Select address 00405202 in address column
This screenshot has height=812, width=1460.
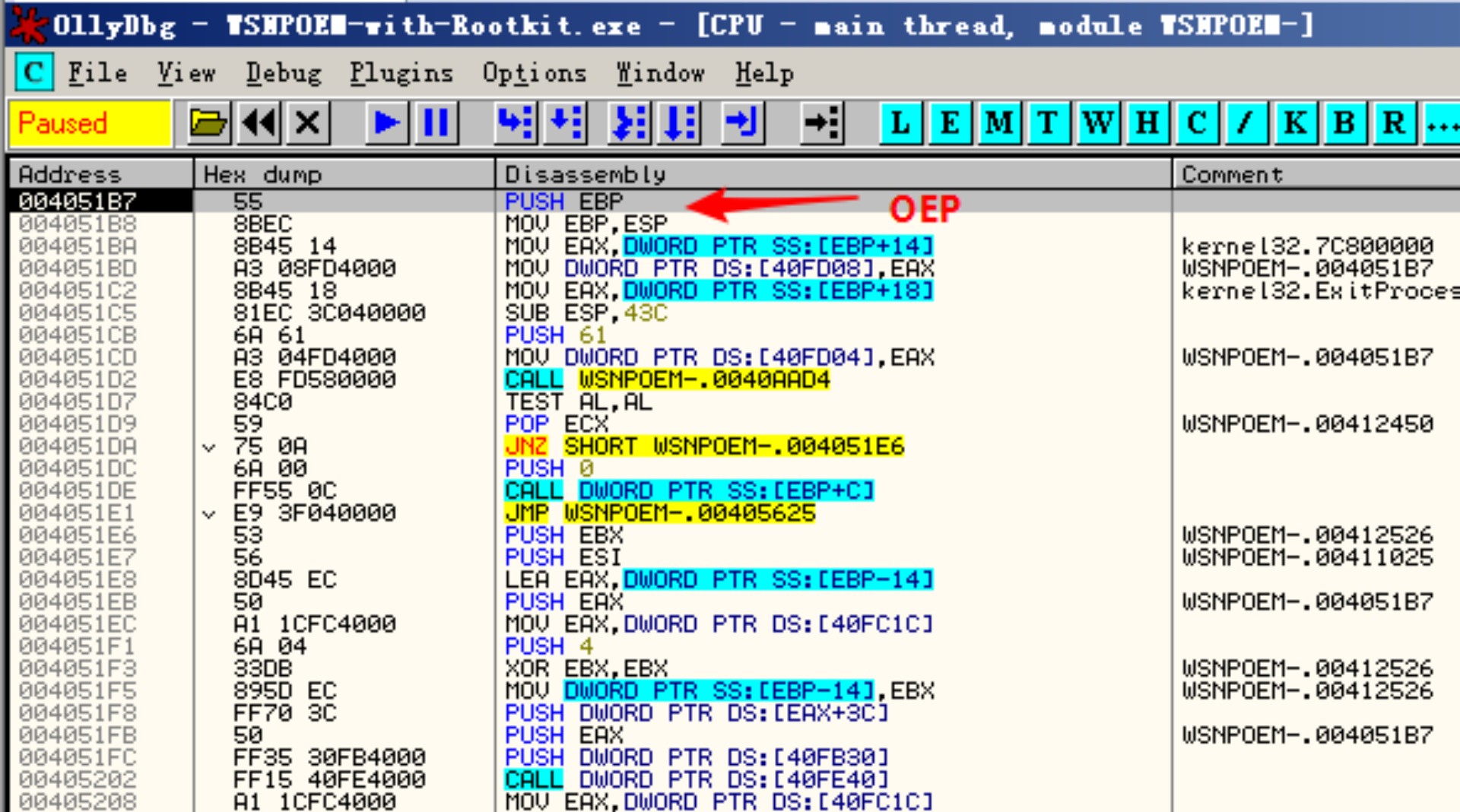[78, 780]
